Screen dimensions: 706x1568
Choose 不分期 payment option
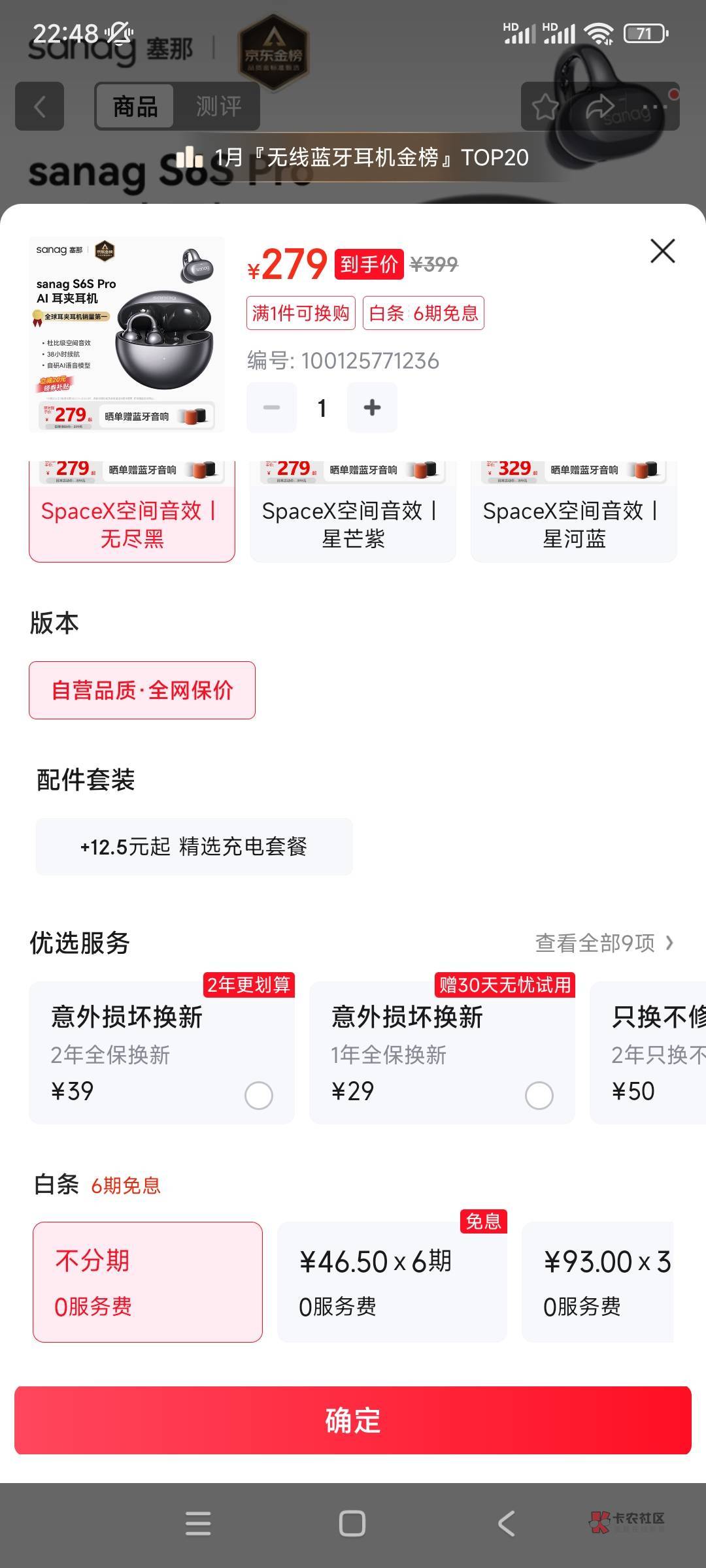coord(148,1282)
